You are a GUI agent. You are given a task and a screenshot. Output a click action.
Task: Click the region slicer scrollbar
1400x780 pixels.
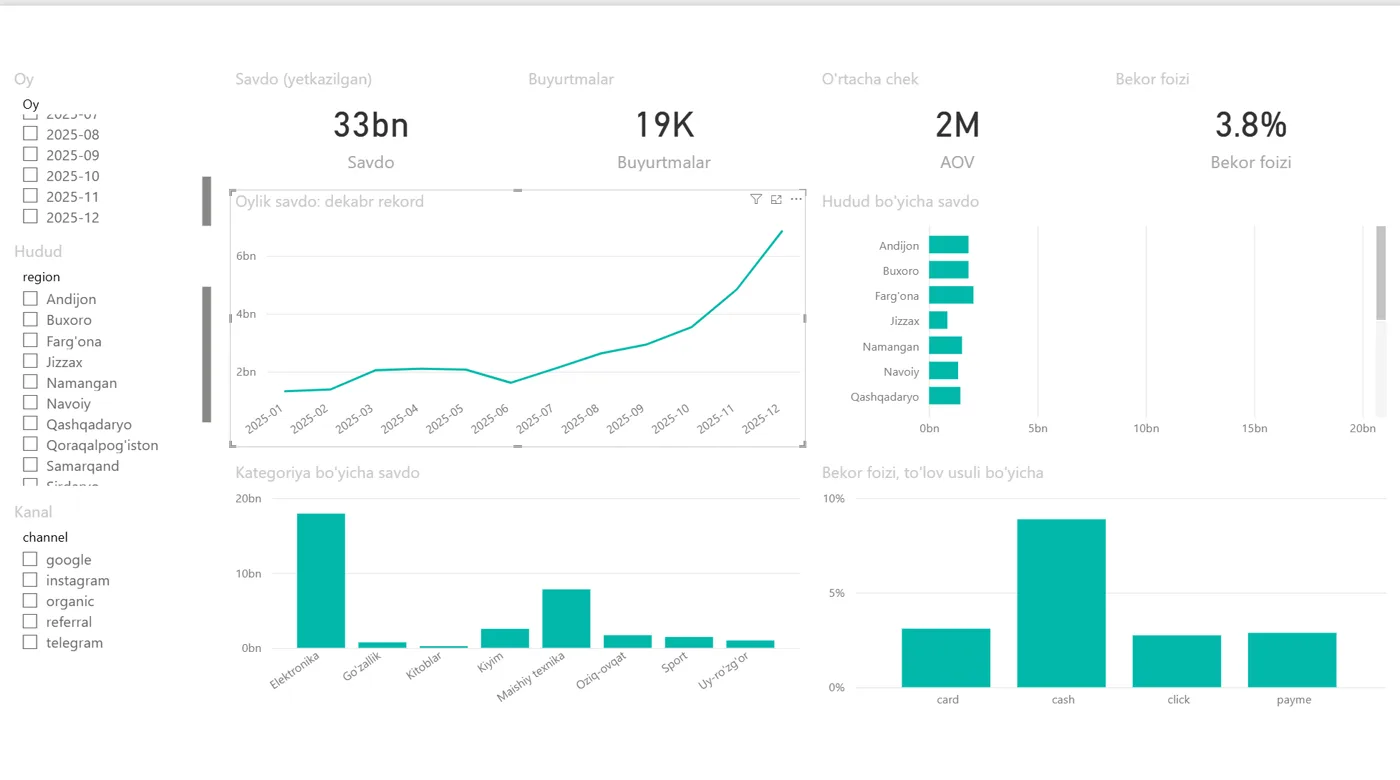(207, 354)
